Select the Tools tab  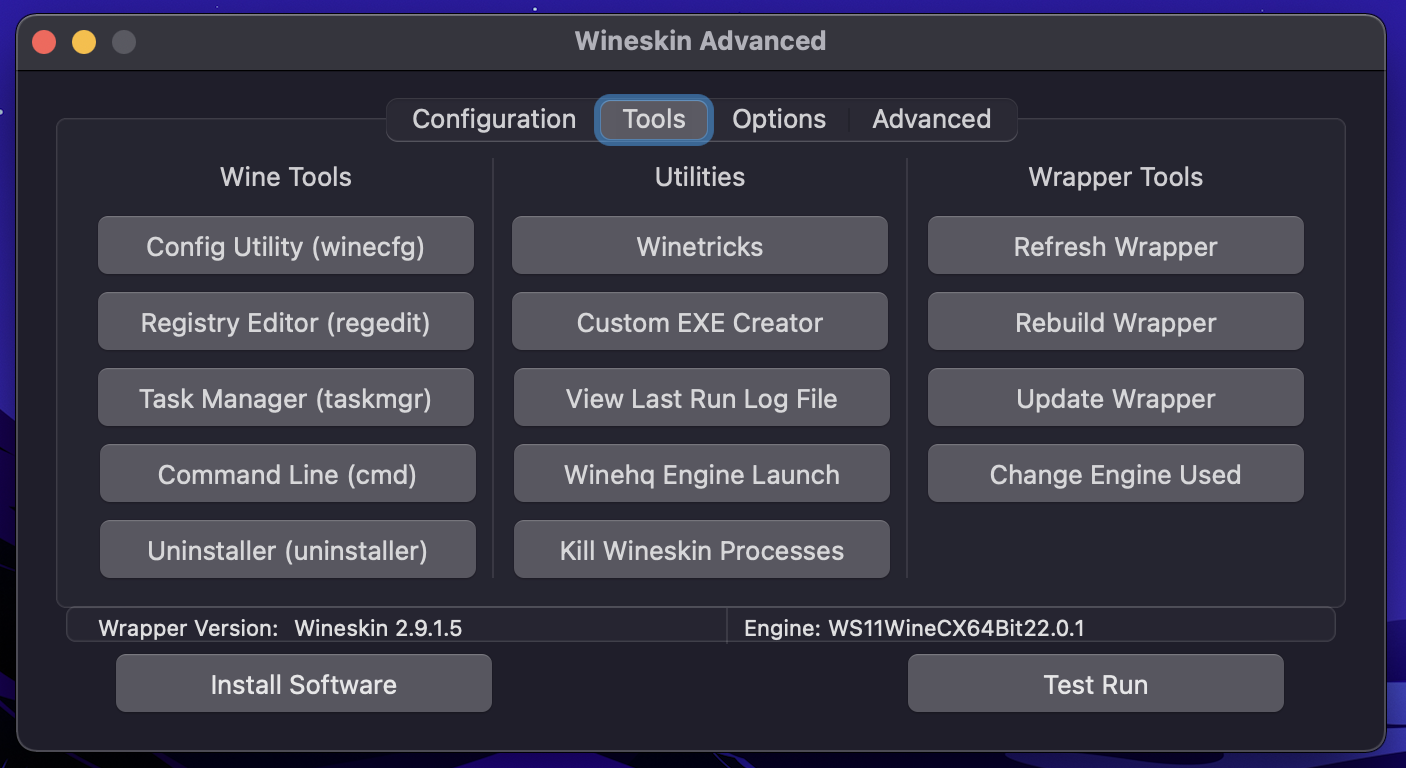click(x=654, y=119)
